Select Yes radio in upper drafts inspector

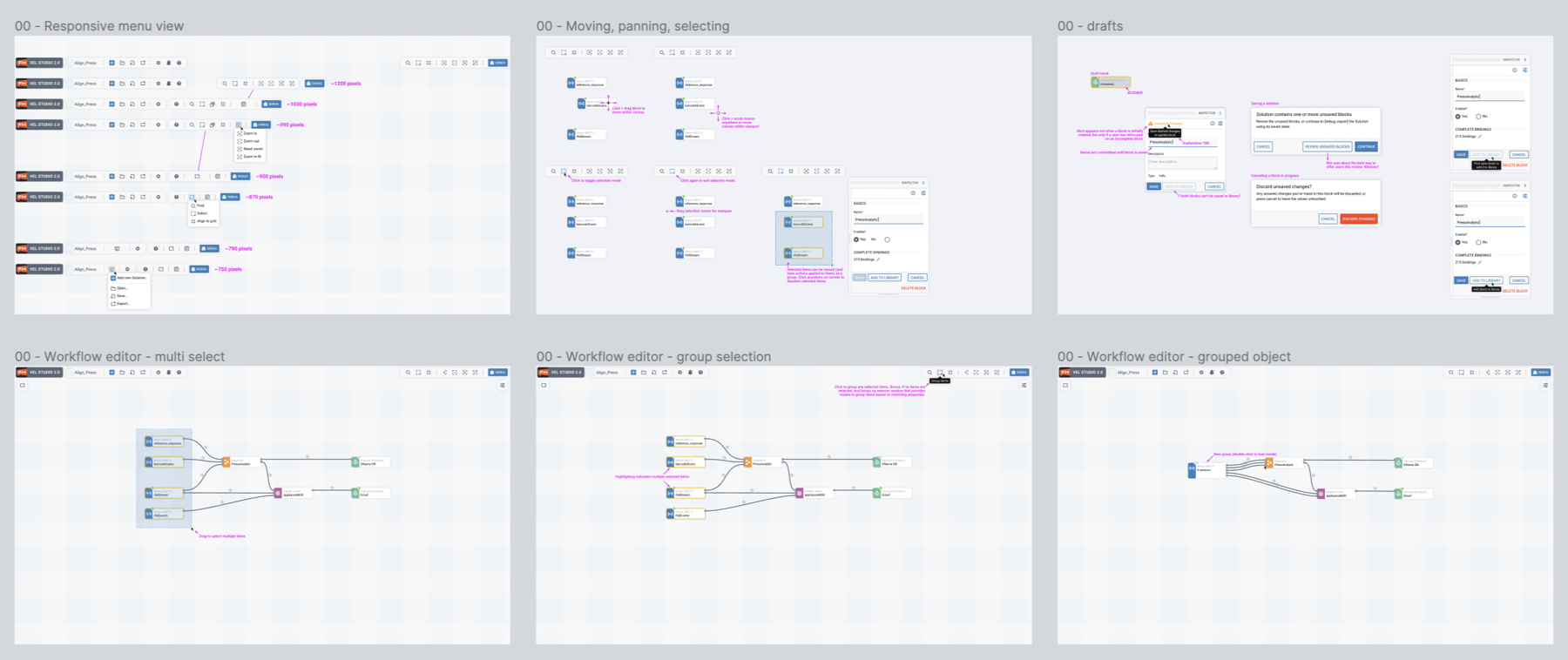tap(1457, 116)
